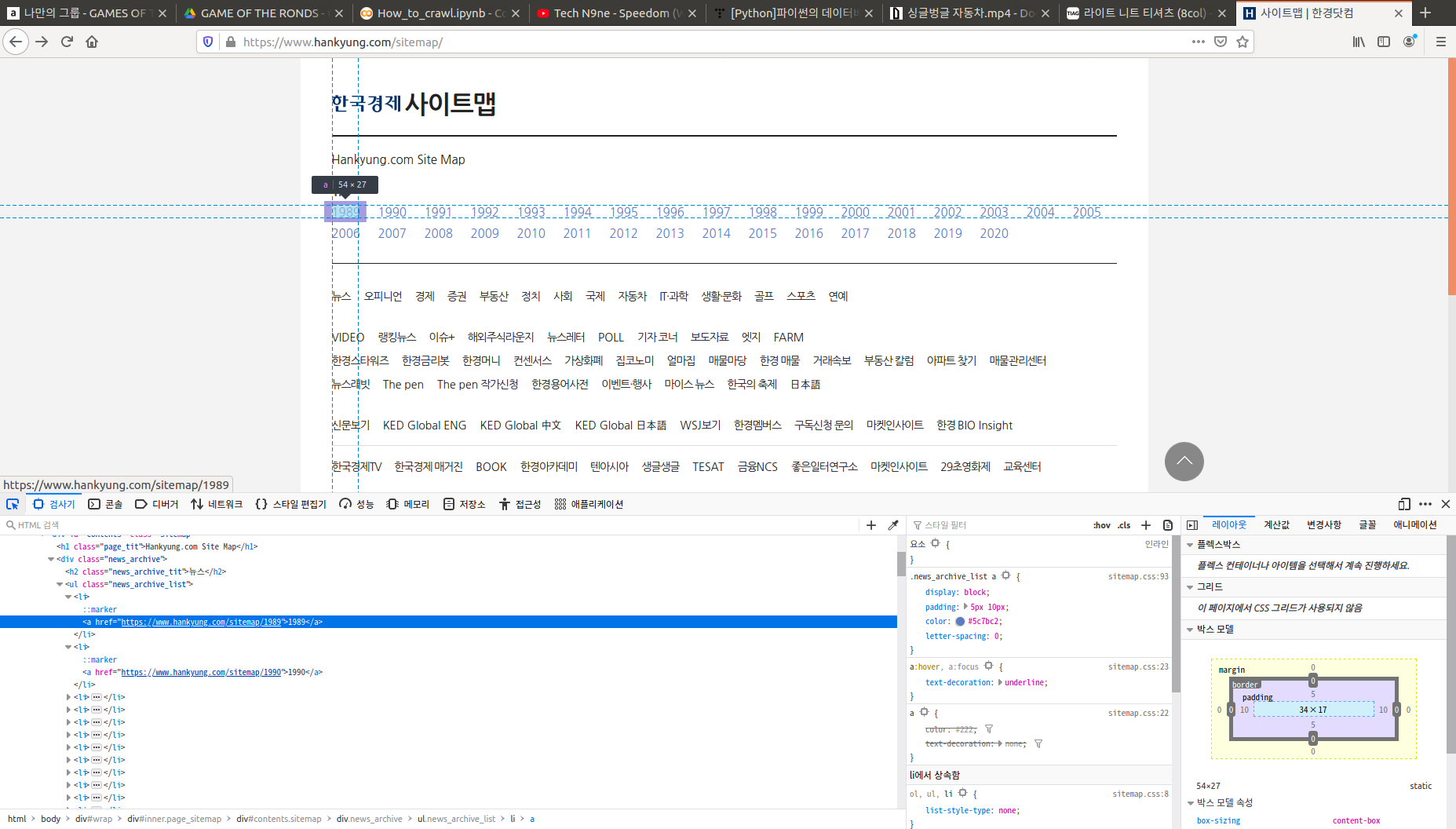Open the Library bookshelf icon
Viewport: 1456px width, 829px height.
(1359, 42)
